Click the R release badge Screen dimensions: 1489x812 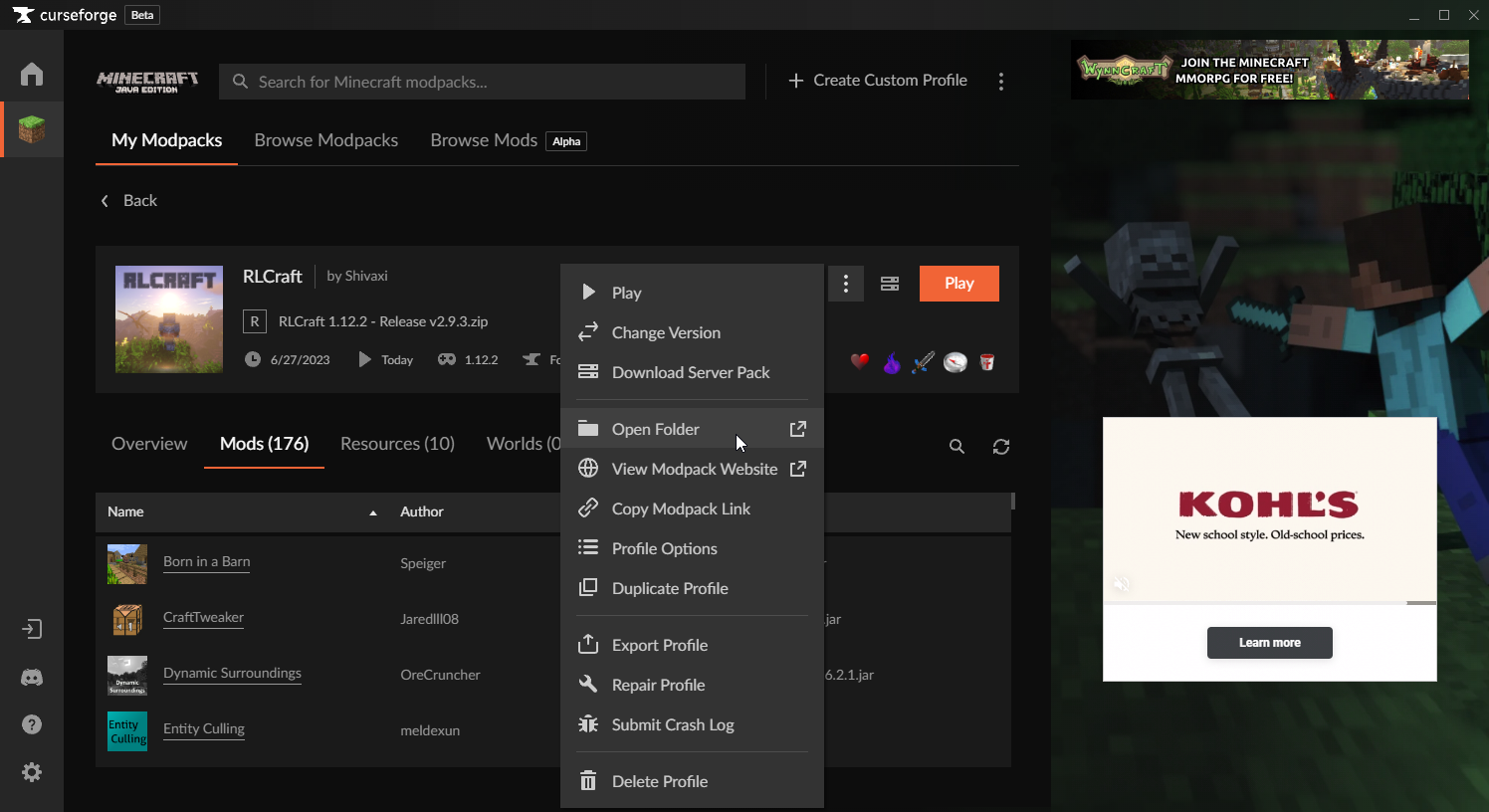coord(255,321)
